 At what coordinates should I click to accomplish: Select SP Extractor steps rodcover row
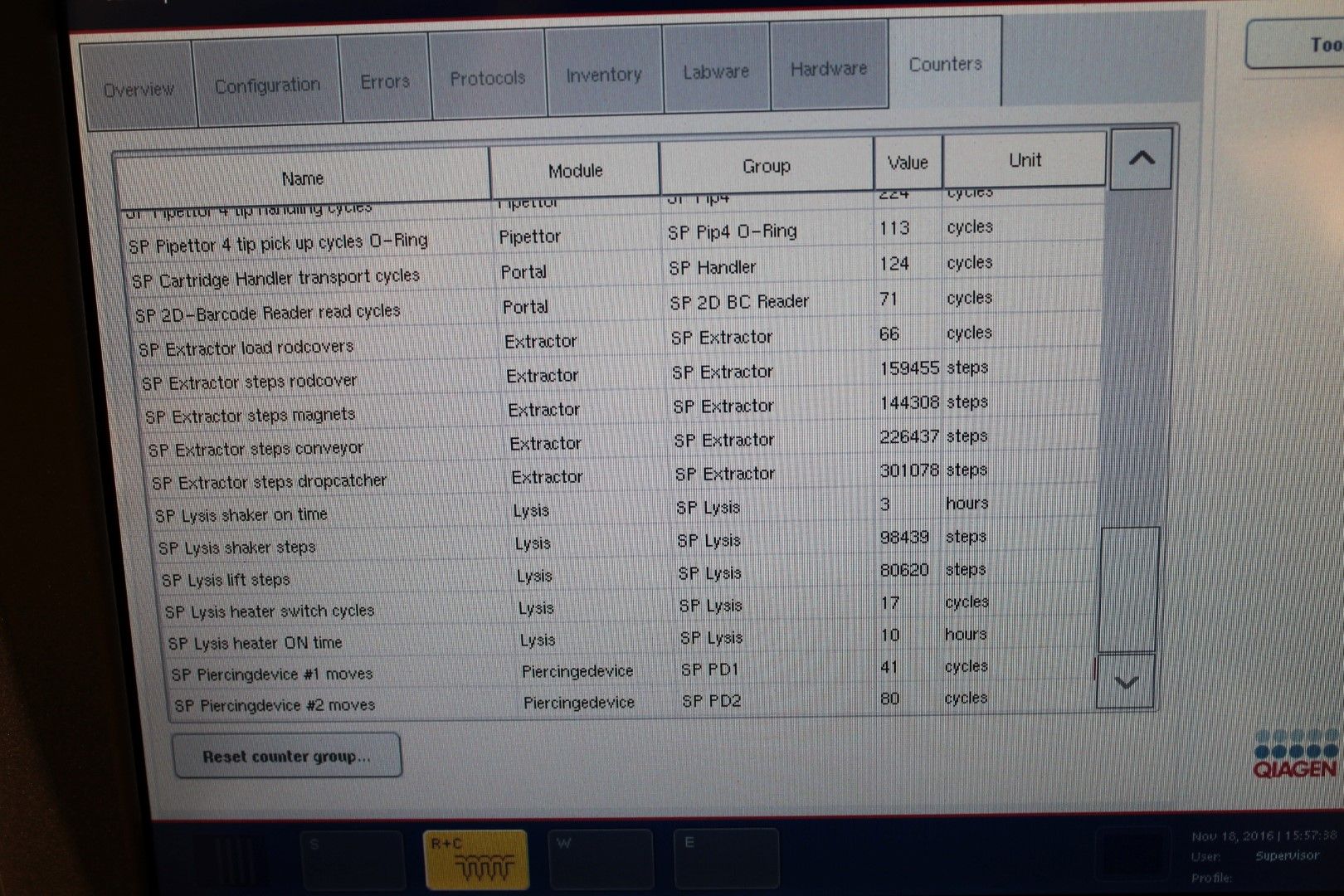point(621,375)
